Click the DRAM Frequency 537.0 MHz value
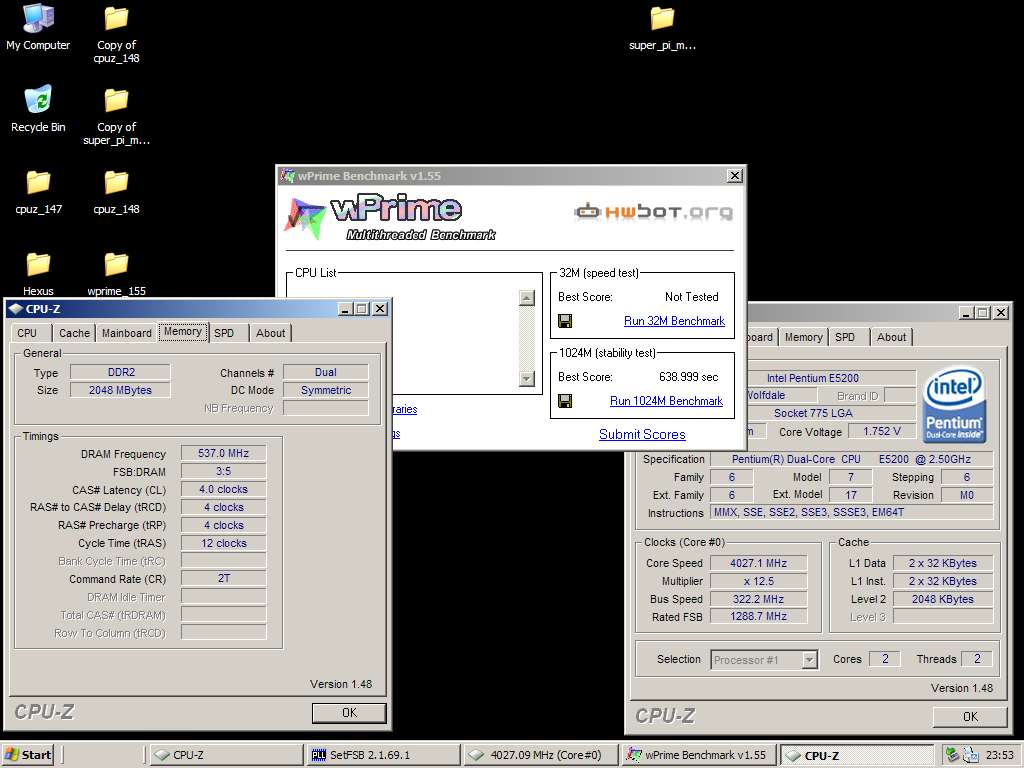Screen dimensions: 1024x768 click(x=223, y=453)
